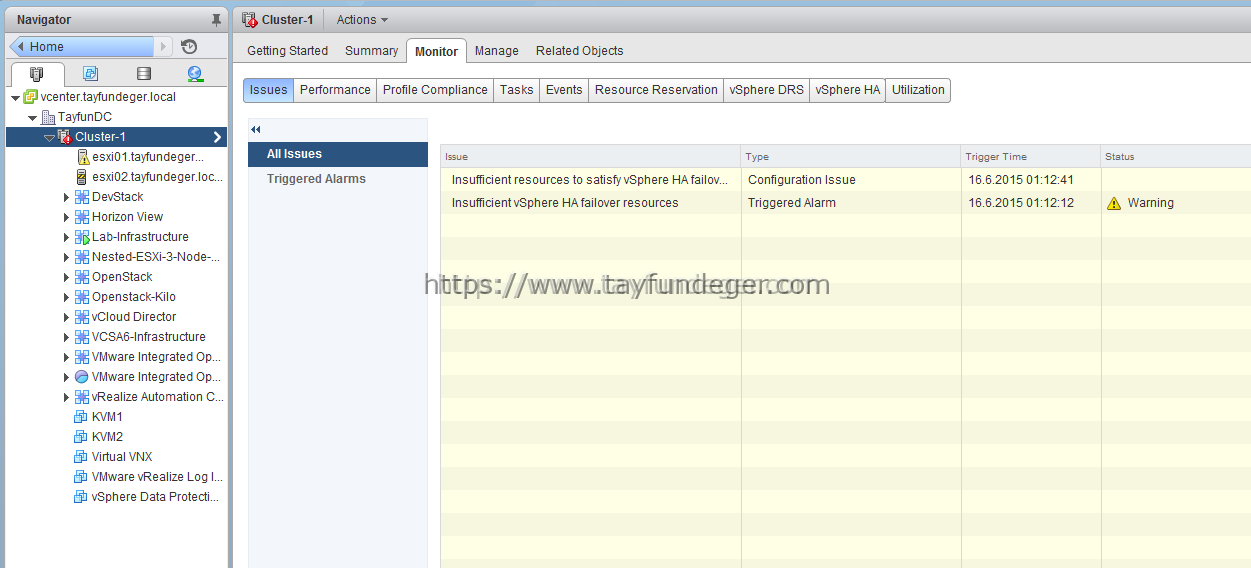The width and height of the screenshot is (1251, 568).
Task: Collapse the vcenter.tayfundeger.local tree node
Action: coord(16,98)
